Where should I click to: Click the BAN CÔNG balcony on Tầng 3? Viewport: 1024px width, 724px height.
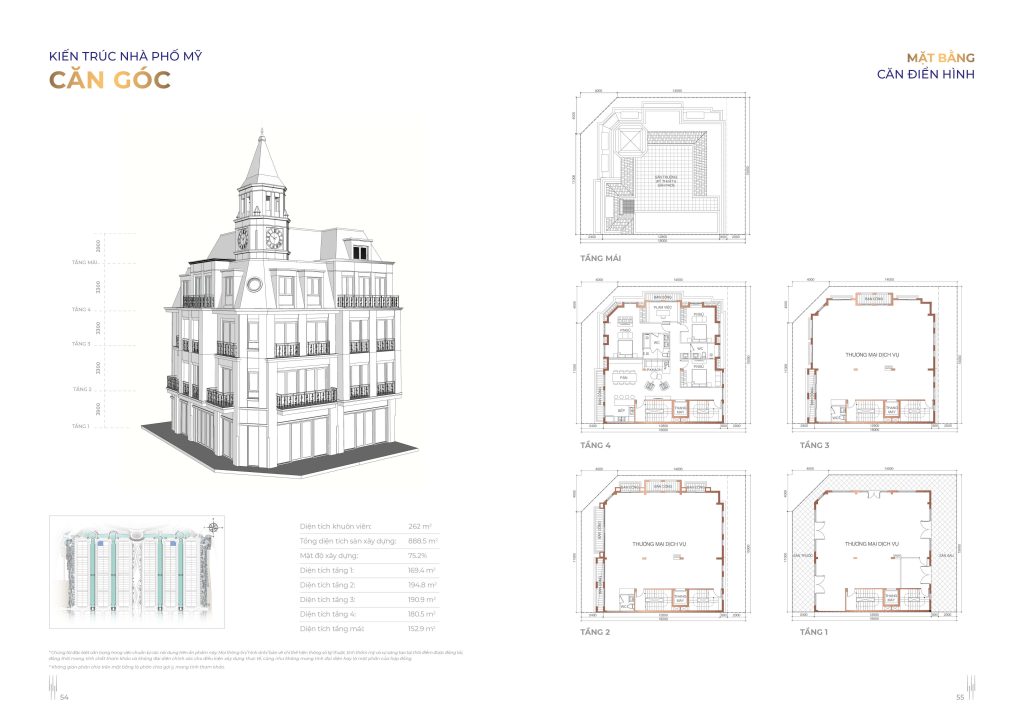pos(873,298)
